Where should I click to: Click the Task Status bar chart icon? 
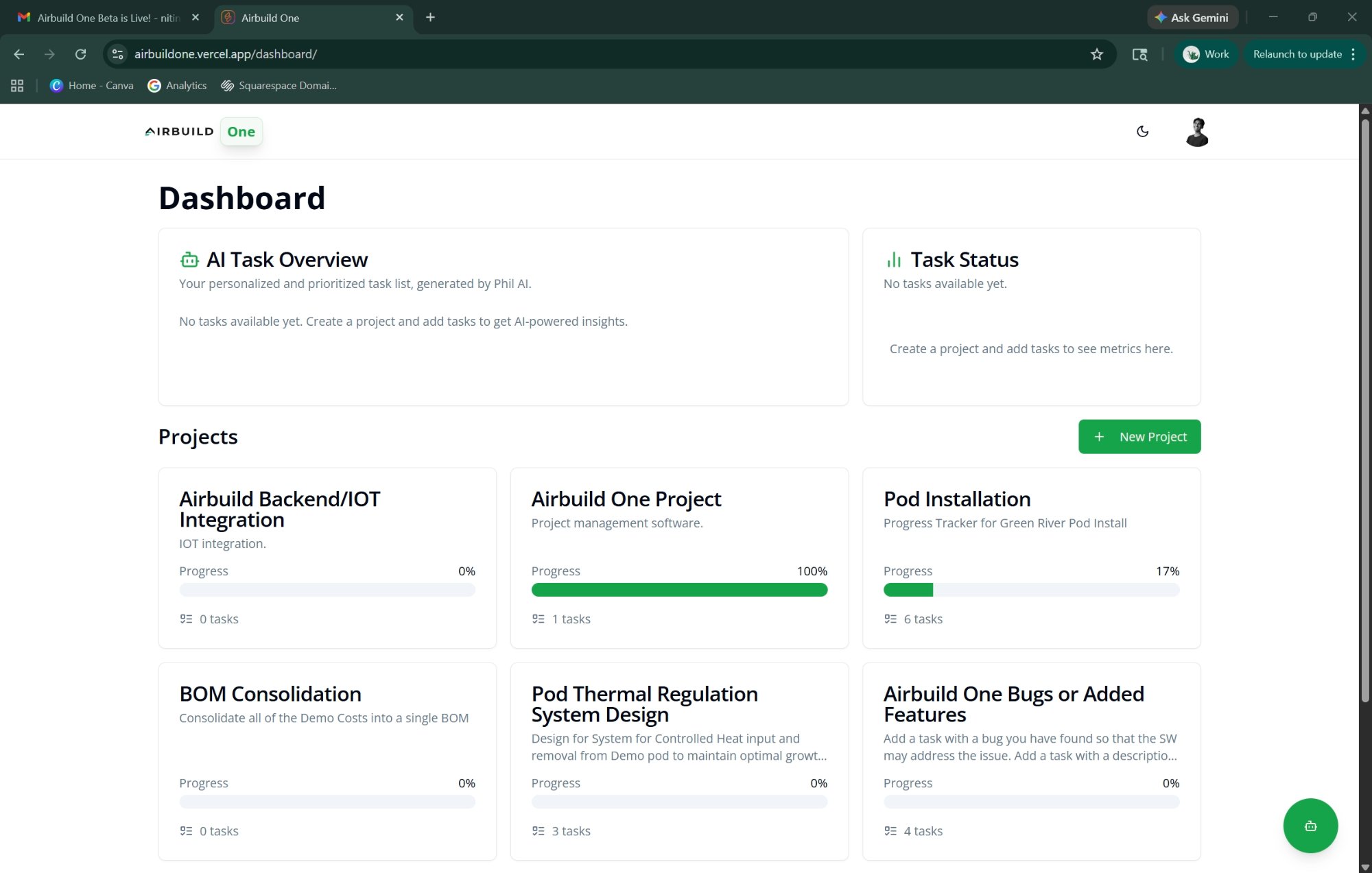[893, 259]
